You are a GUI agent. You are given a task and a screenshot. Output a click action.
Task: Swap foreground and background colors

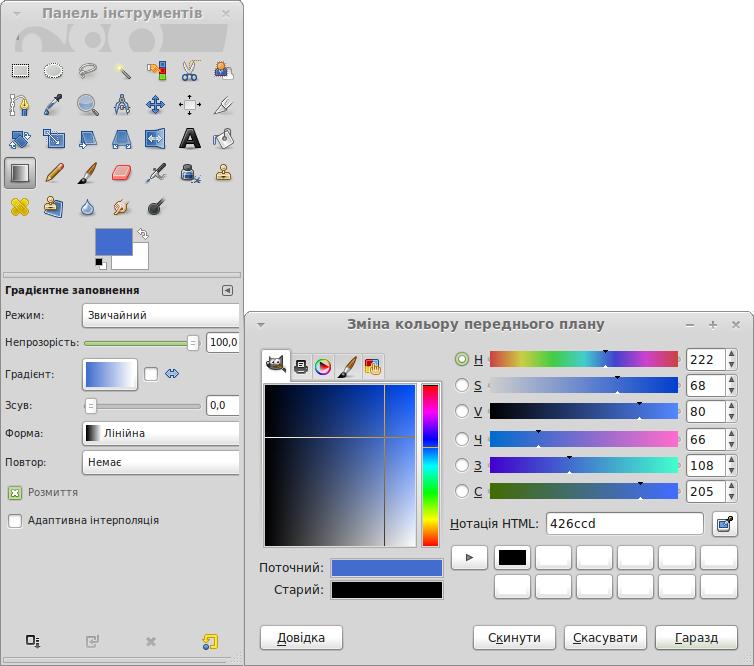click(143, 234)
